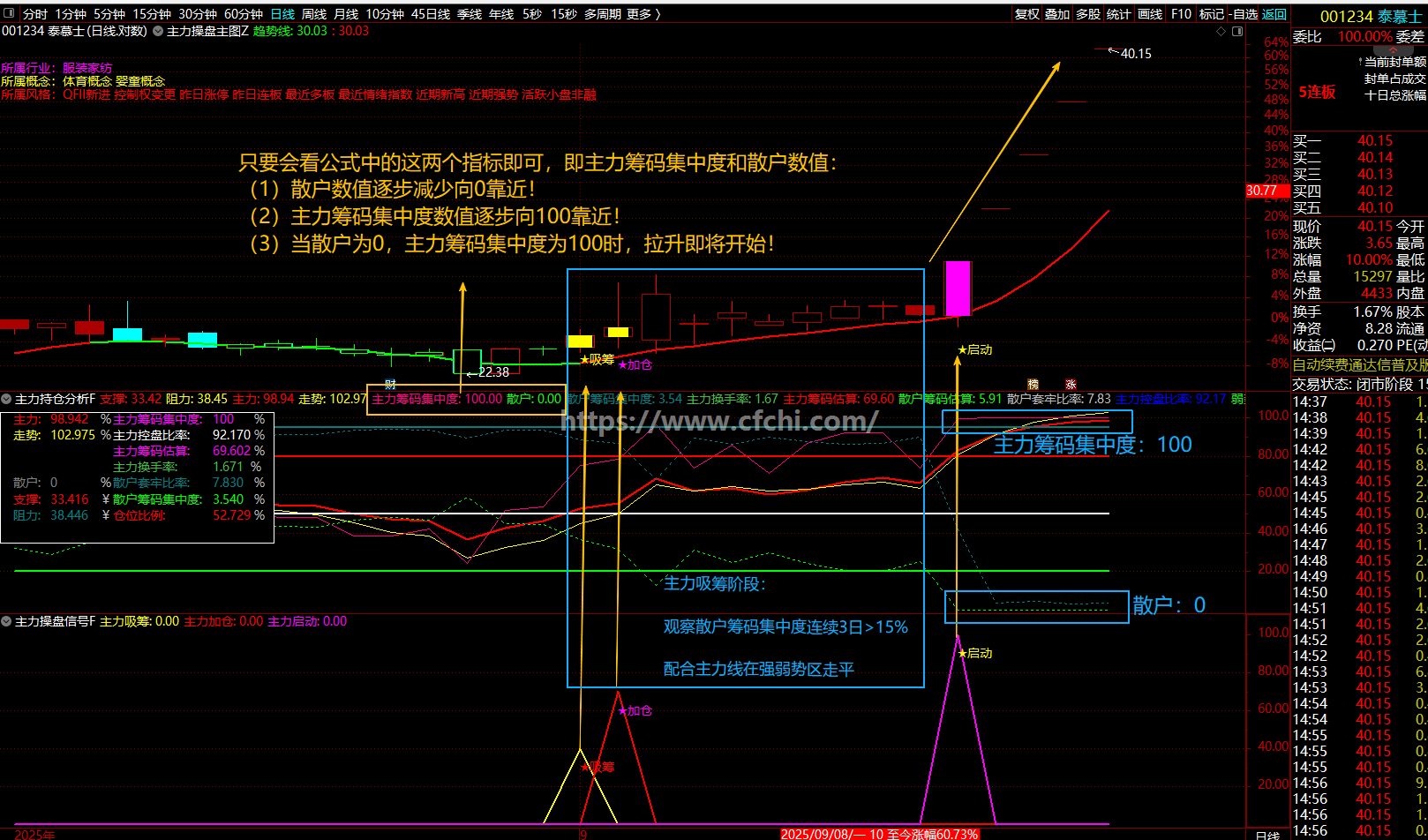The width and height of the screenshot is (1428, 840).
Task: Select the 季线 quarterly tab
Action: (x=470, y=14)
